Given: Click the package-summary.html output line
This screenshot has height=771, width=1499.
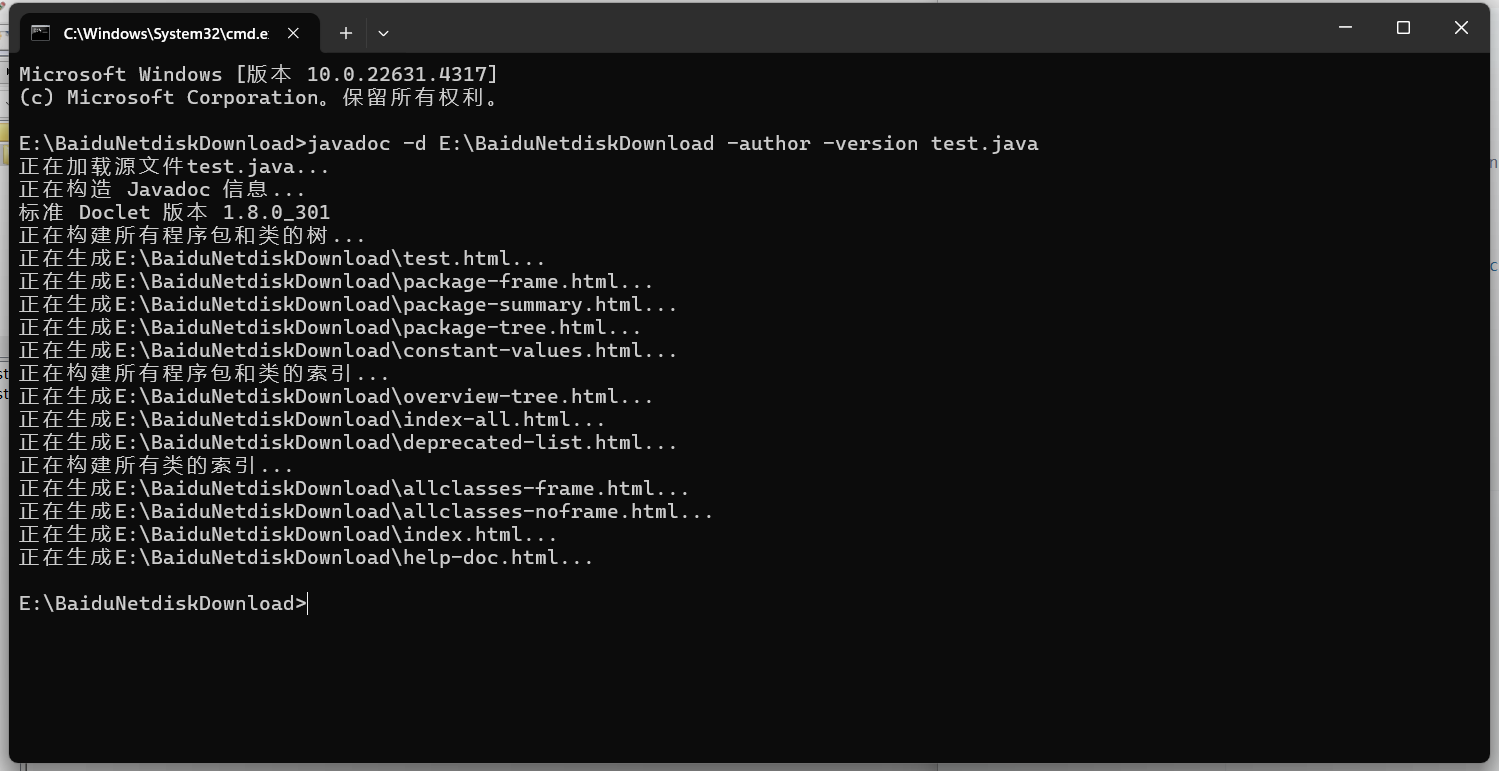Looking at the screenshot, I should tap(348, 304).
